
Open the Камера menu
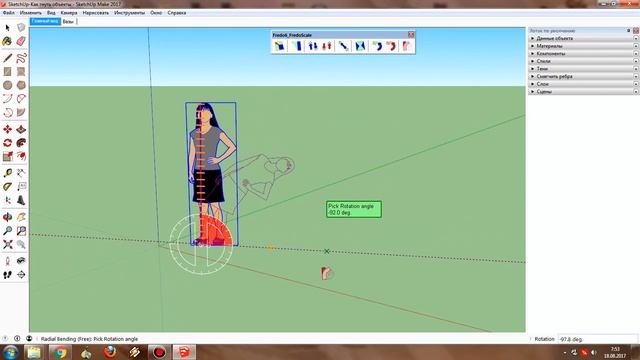[x=69, y=13]
